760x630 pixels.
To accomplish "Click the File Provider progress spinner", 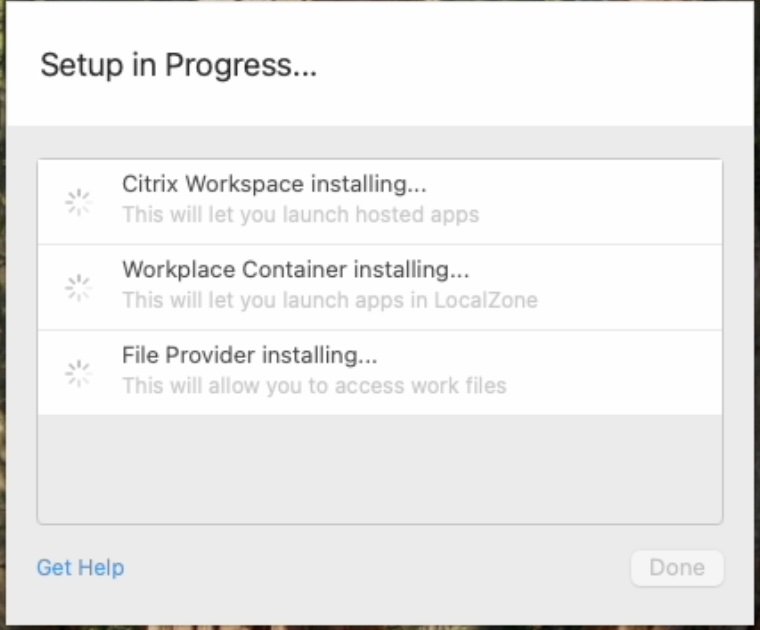I will 78,374.
